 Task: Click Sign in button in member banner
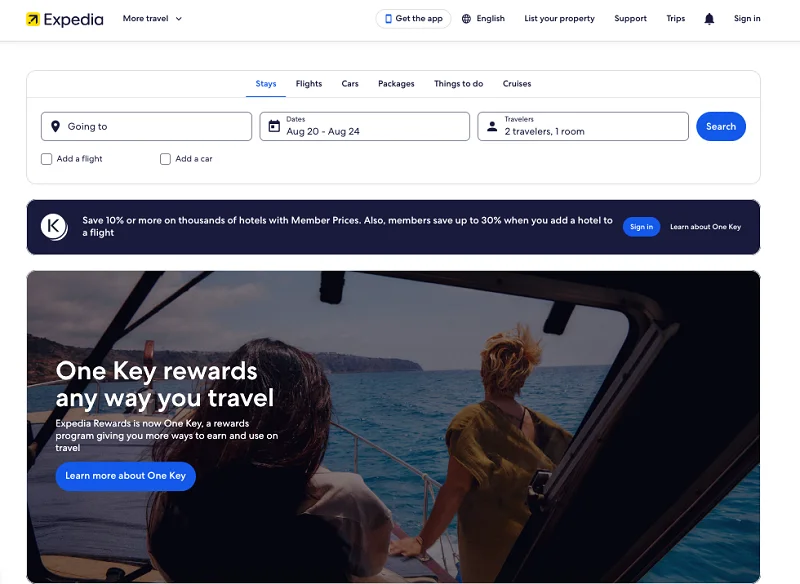(641, 227)
